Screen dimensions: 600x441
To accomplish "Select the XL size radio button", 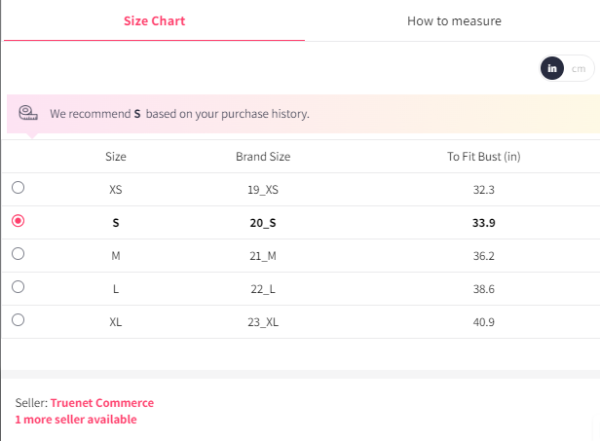I will click(18, 320).
